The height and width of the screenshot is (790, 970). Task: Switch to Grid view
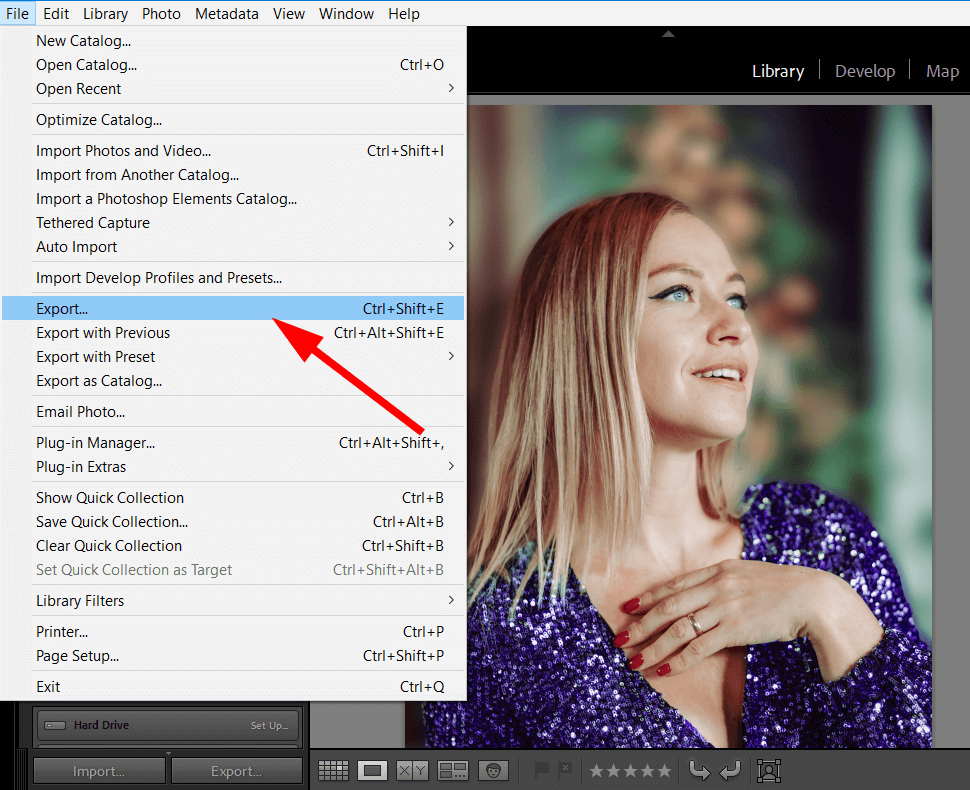pyautogui.click(x=333, y=770)
